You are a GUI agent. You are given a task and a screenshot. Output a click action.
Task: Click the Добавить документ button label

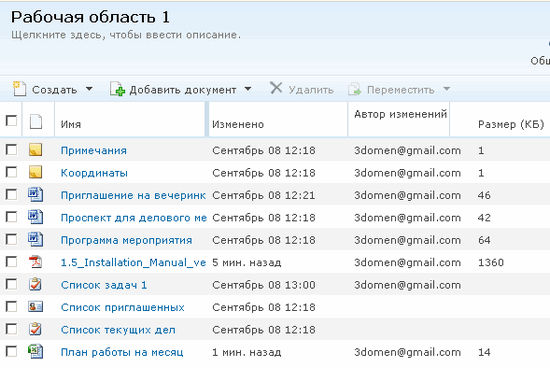[x=183, y=90]
